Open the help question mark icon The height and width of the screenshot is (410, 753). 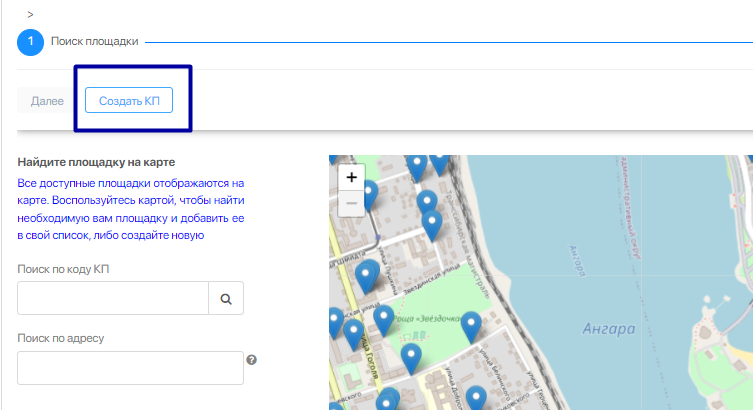click(252, 360)
